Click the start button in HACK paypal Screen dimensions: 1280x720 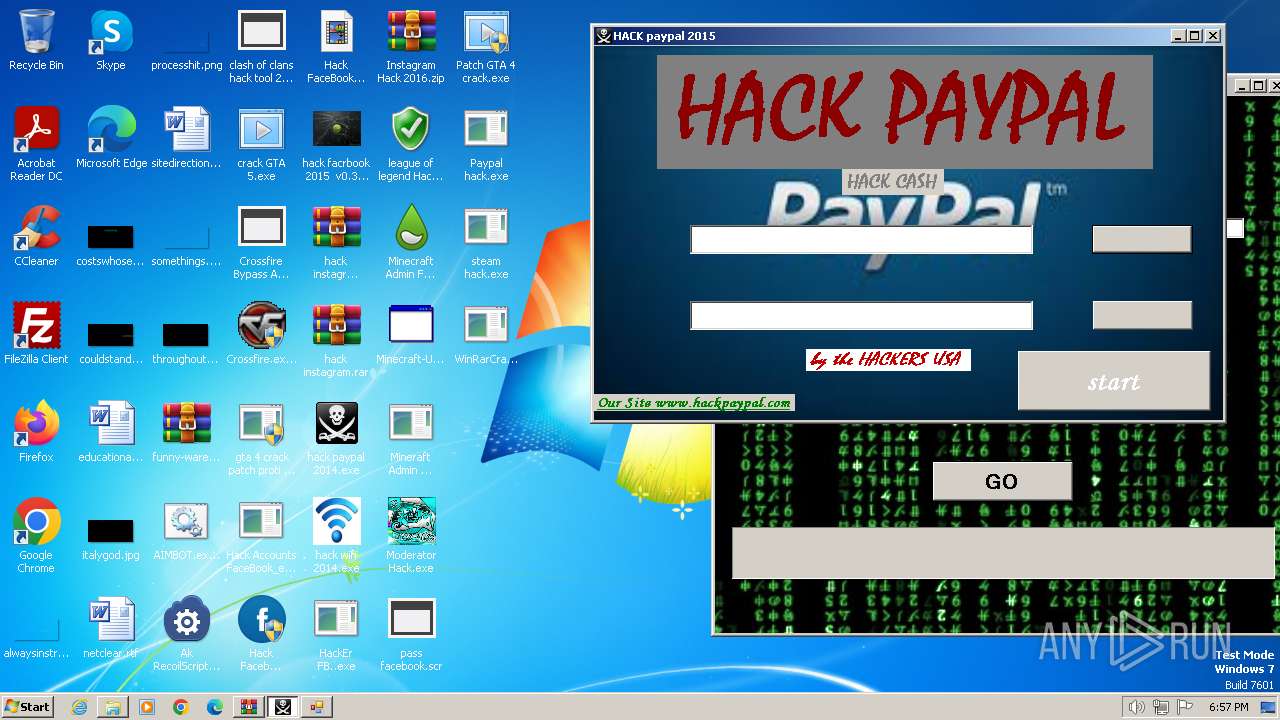coord(1114,380)
